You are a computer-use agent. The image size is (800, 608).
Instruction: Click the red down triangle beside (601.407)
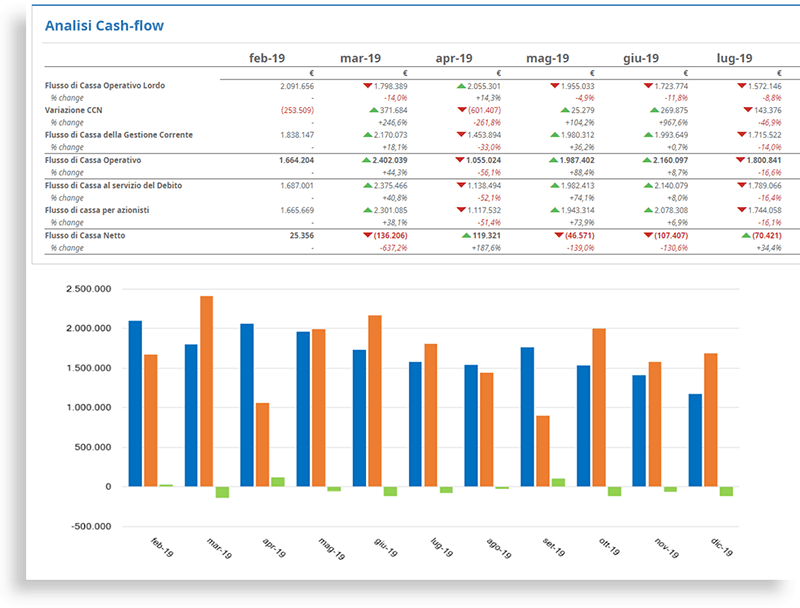pos(462,110)
